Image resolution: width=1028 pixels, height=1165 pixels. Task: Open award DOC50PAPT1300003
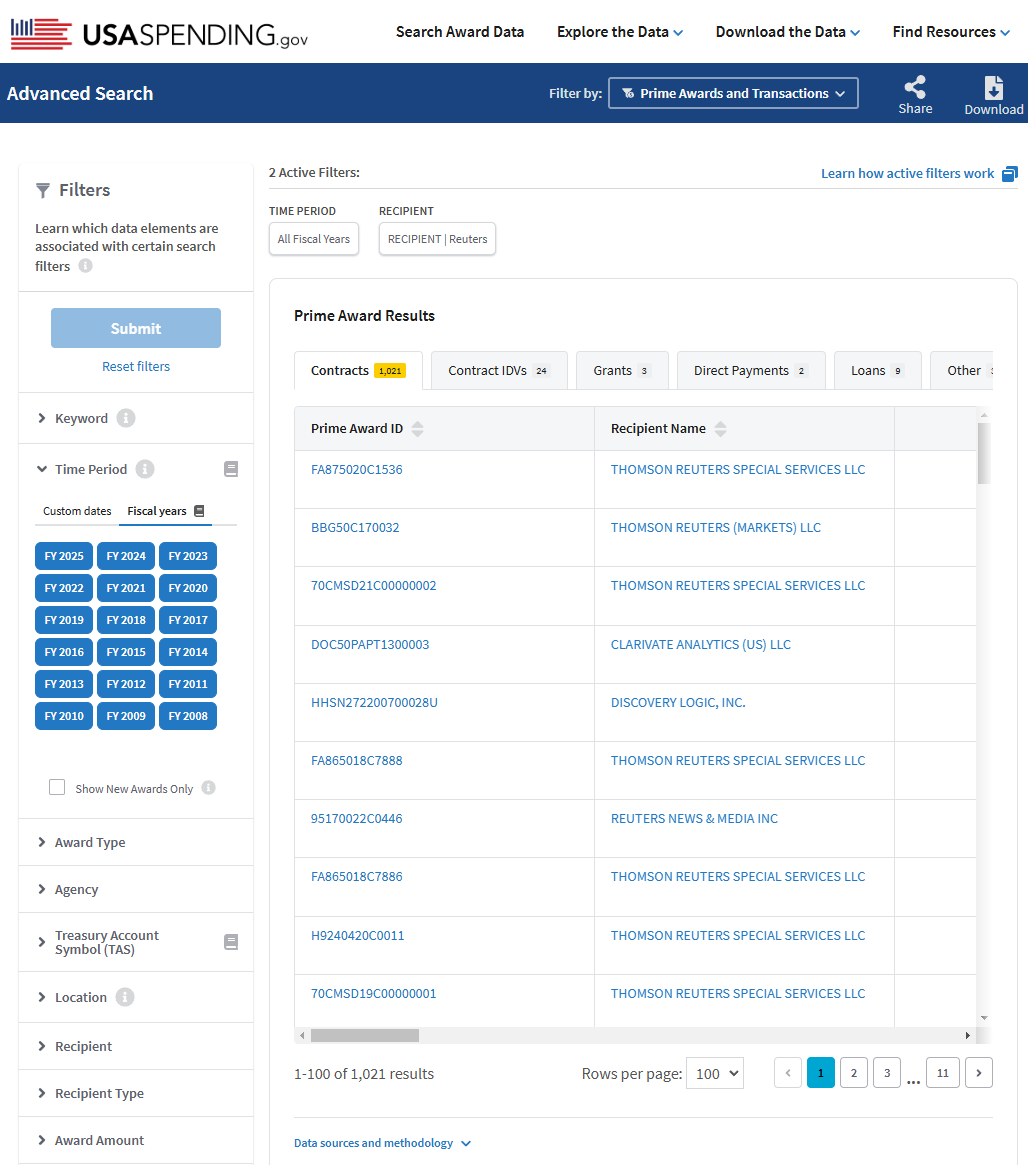(370, 644)
